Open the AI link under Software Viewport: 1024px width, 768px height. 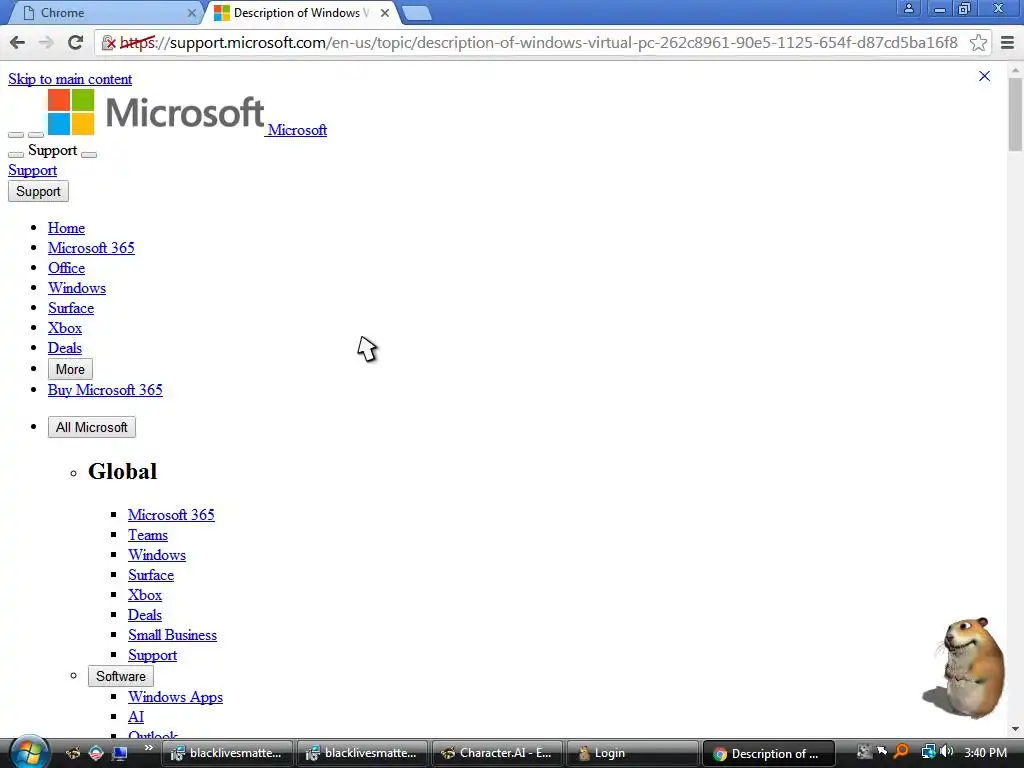[136, 717]
